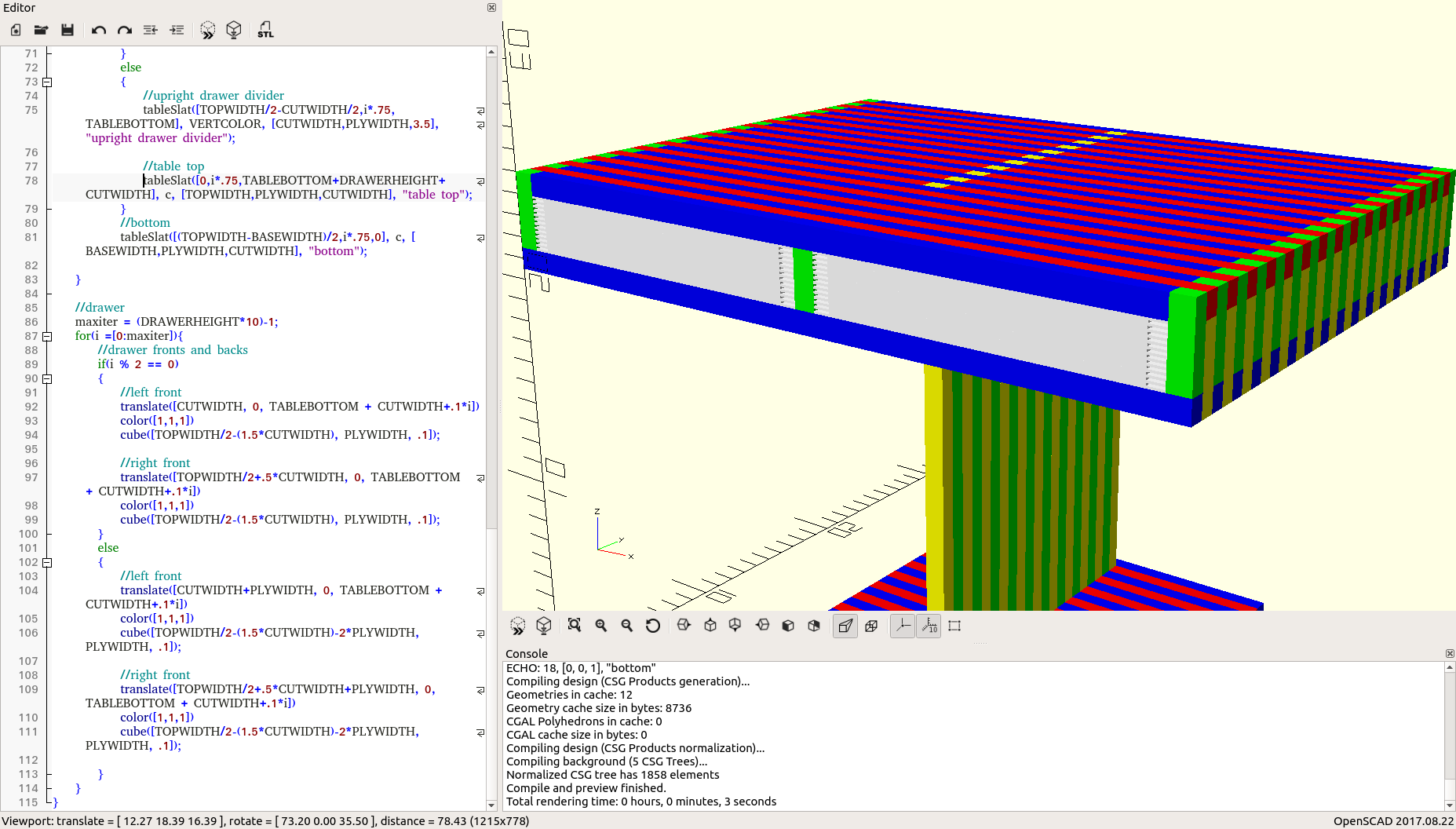Enable Perspective projection
Image resolution: width=1456 pixels, height=829 pixels.
845,626
